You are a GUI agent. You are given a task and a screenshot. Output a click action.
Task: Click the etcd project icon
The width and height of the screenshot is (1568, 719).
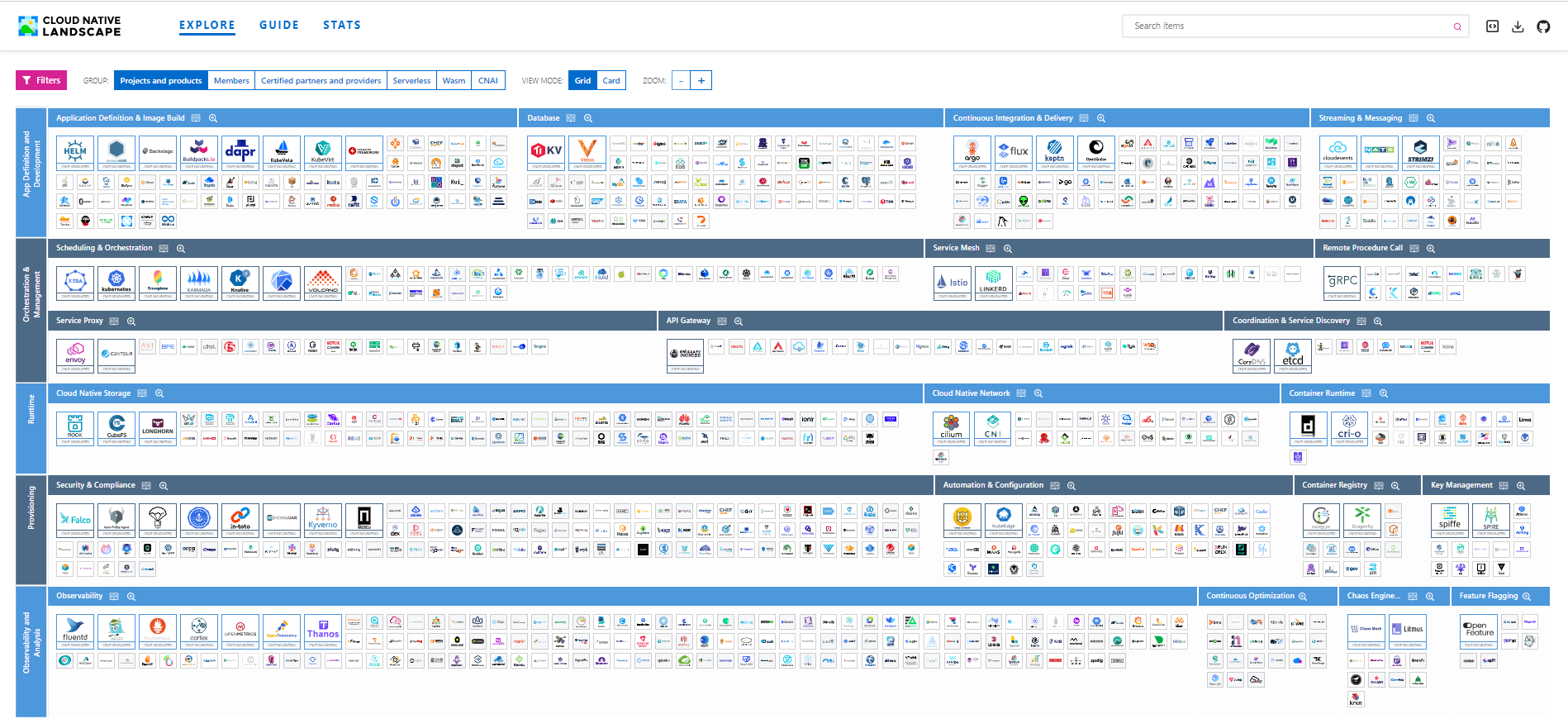tap(1292, 355)
